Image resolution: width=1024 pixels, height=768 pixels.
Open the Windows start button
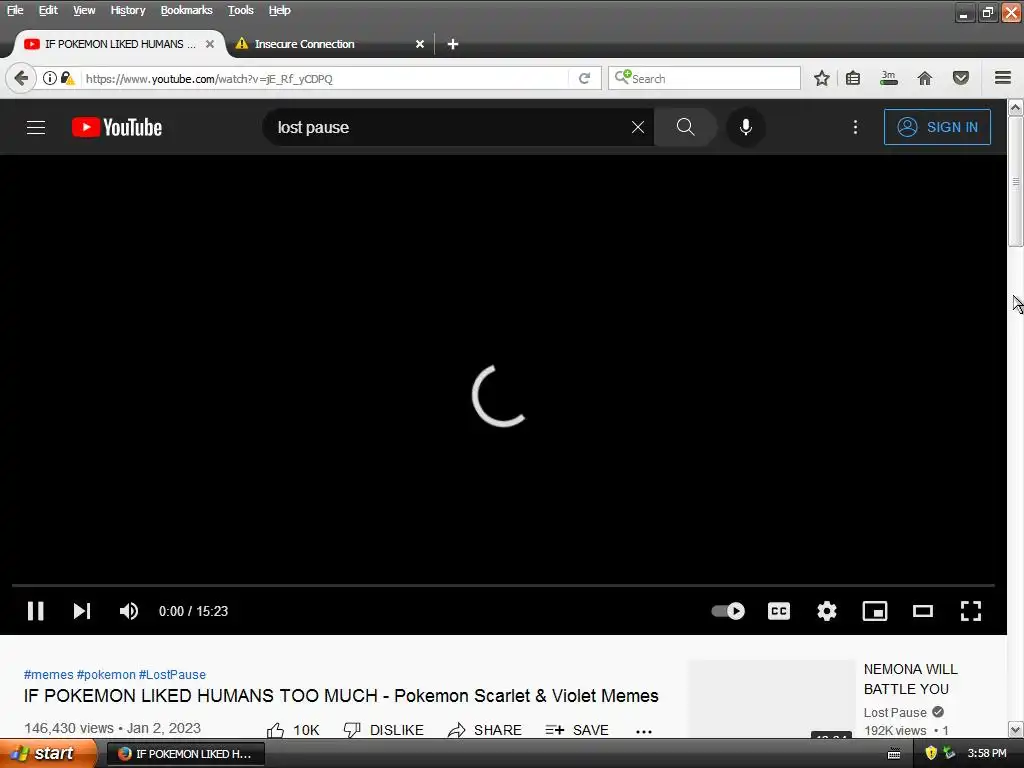click(48, 753)
